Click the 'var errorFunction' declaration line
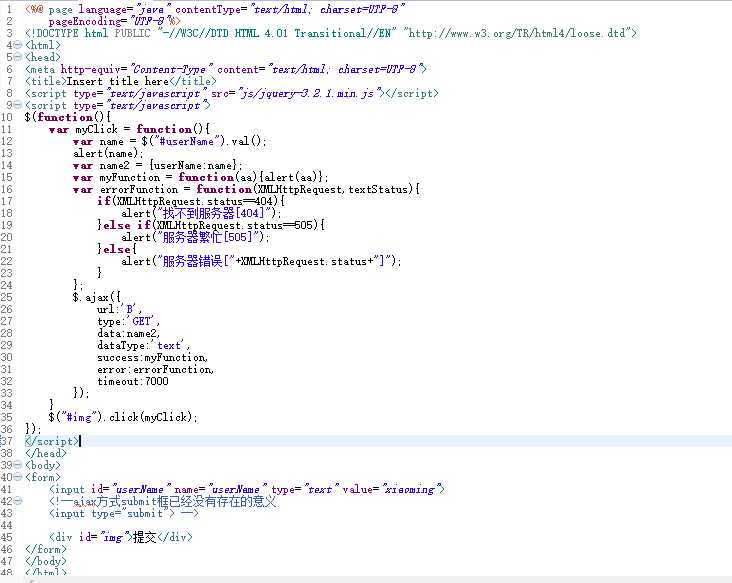732x583 pixels. [x=246, y=190]
